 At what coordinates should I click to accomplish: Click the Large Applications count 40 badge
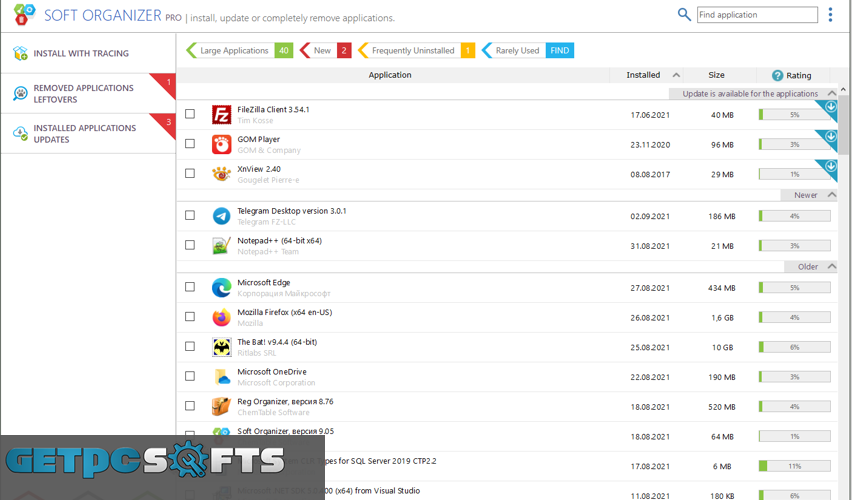pyautogui.click(x=284, y=51)
